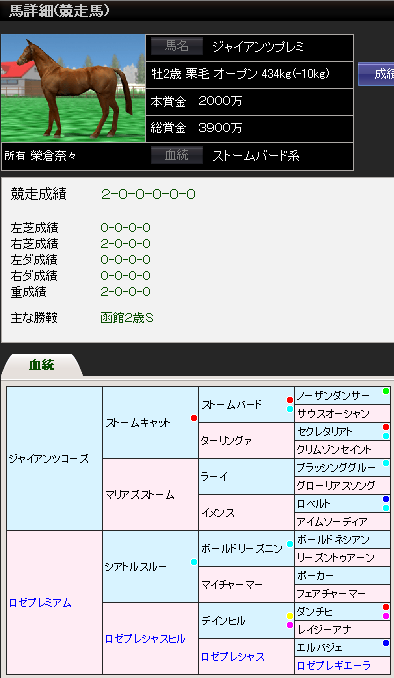Viewport: 394px width, 678px height.
Task: Click the ボールドネシアン pedigree cell
Action: click(343, 540)
